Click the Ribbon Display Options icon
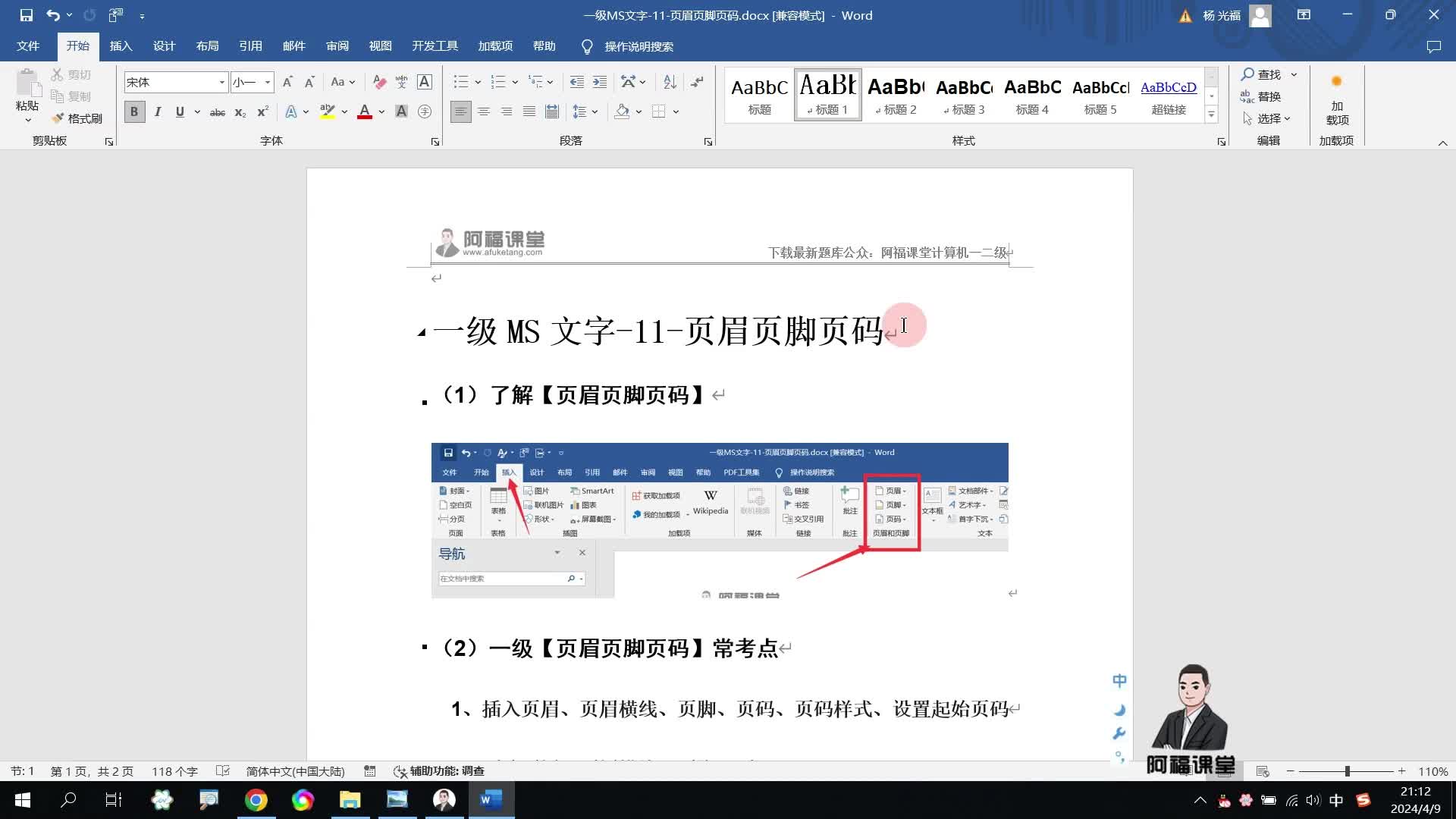 pos(1304,15)
